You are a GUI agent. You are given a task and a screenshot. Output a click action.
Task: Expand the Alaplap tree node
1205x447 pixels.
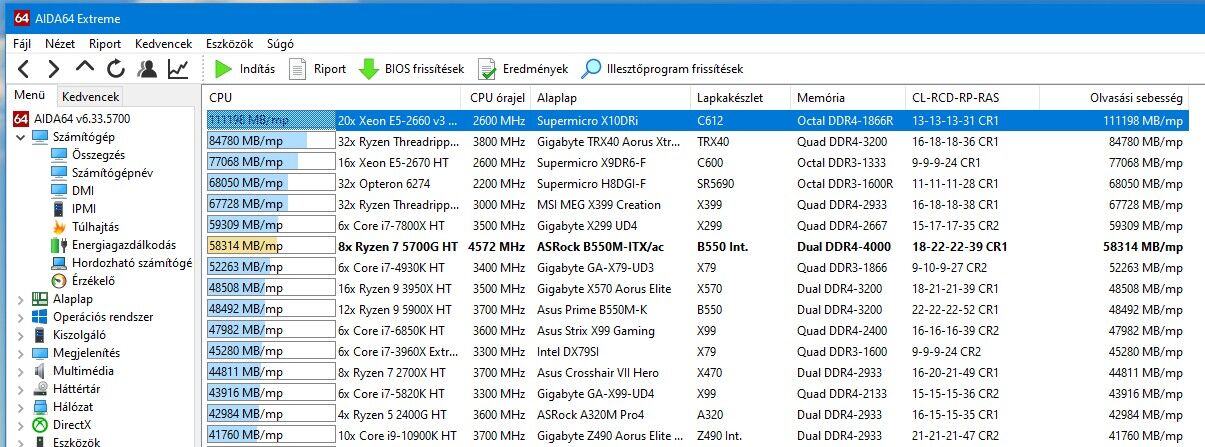tap(21, 299)
